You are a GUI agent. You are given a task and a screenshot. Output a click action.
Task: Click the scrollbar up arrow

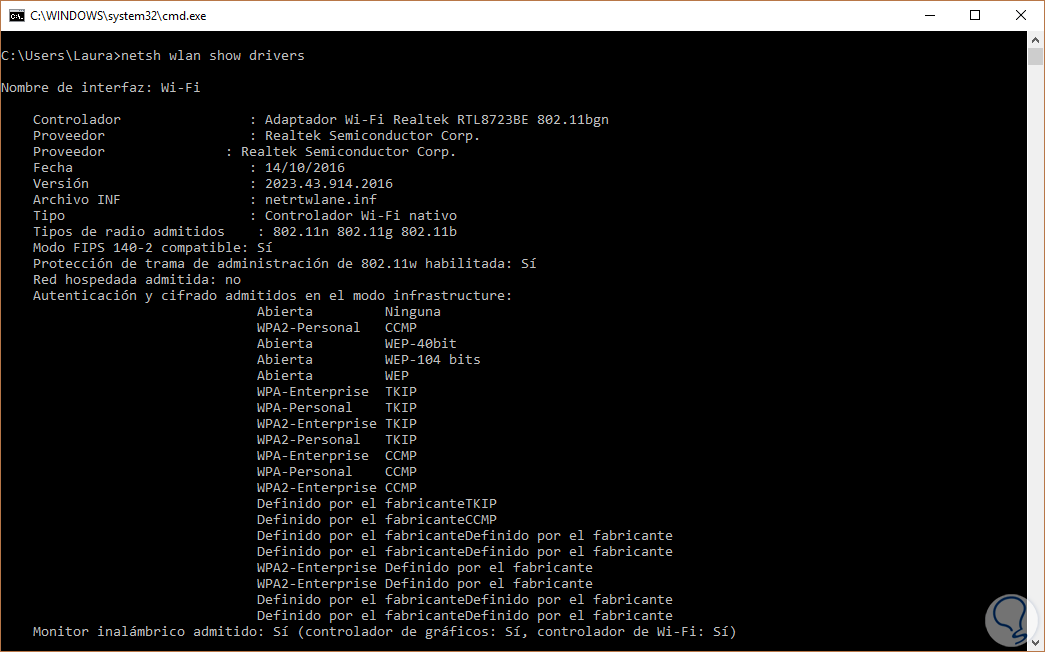coord(1036,40)
